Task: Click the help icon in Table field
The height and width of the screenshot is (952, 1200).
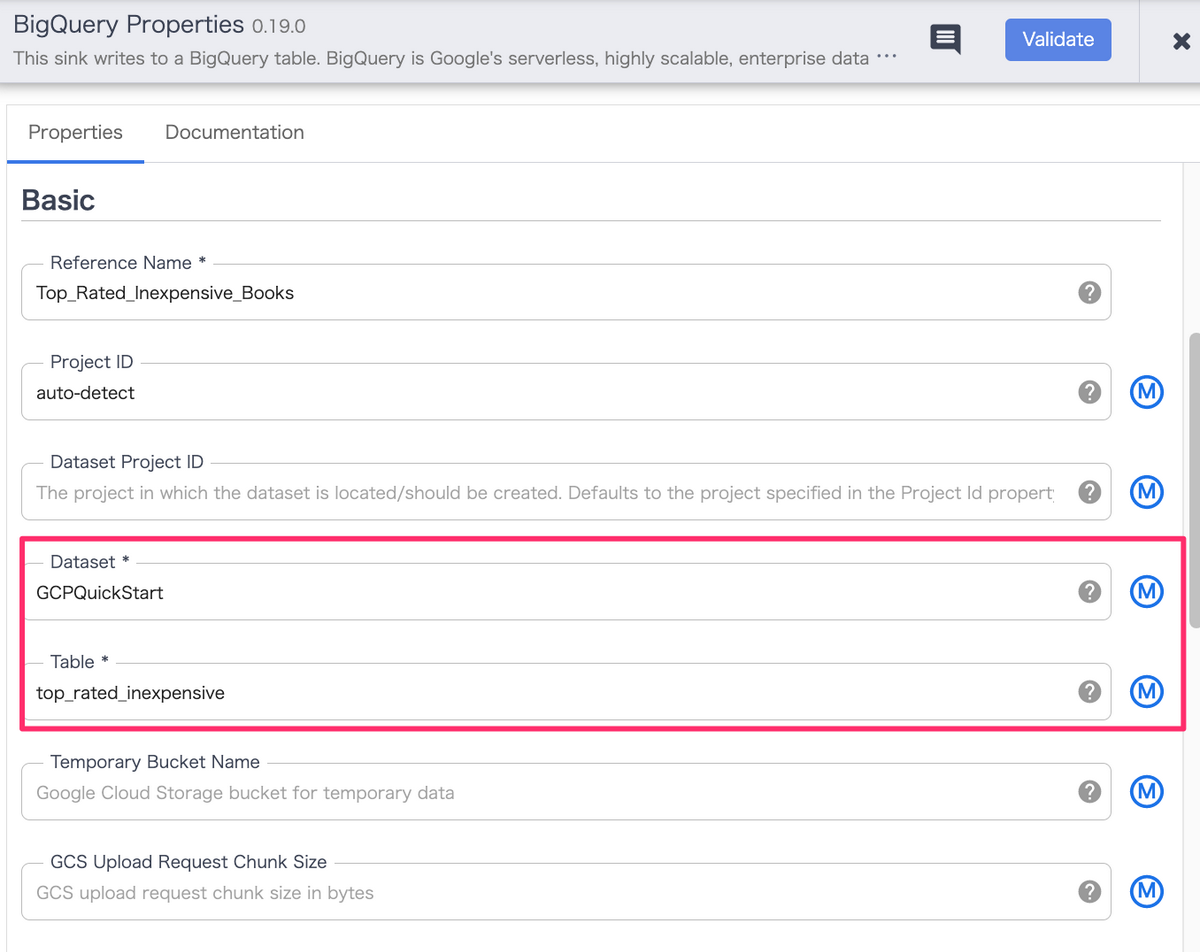Action: pyautogui.click(x=1090, y=692)
